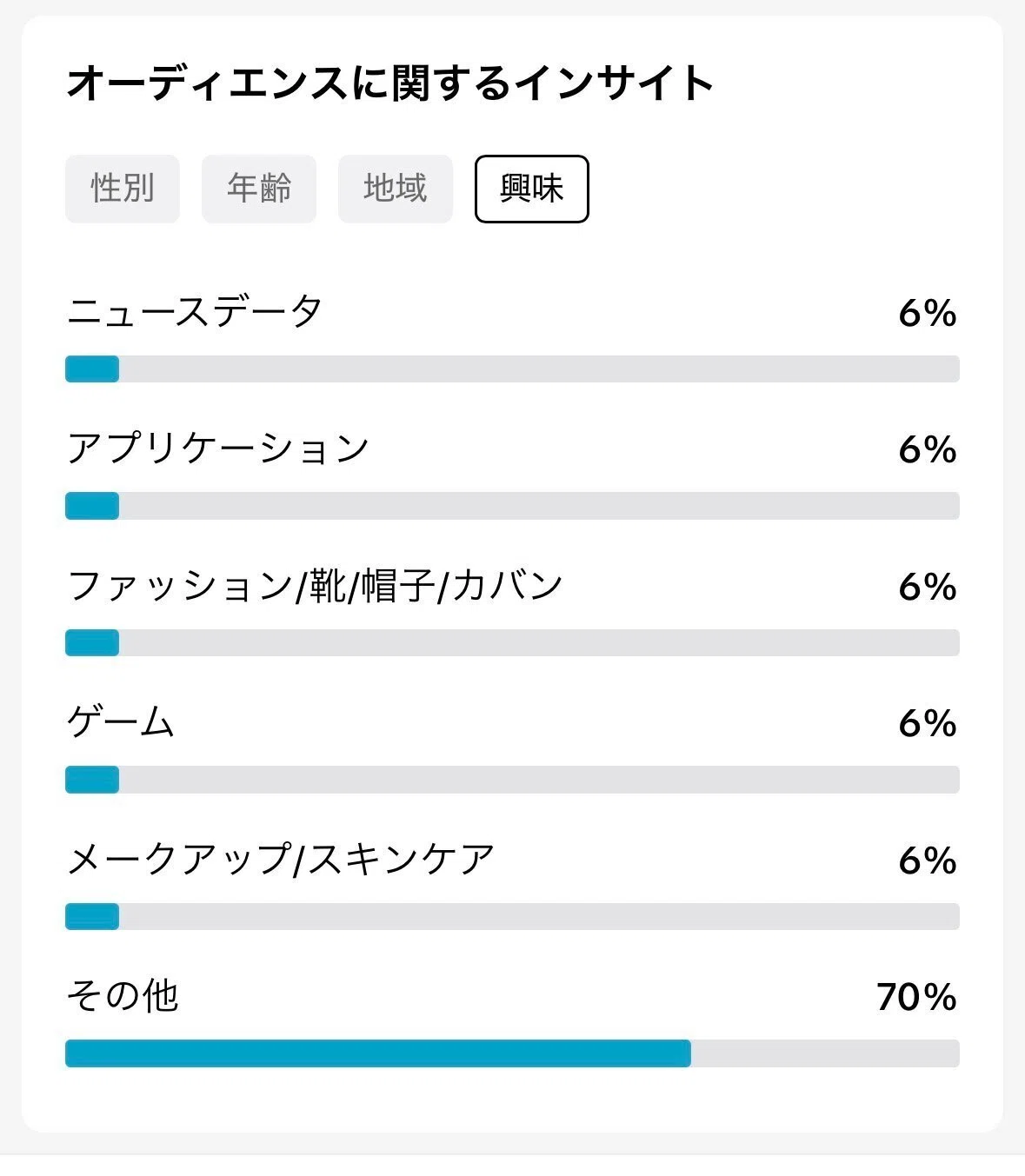Select the ファッション/靴/帽子/カバン label
Image resolution: width=1025 pixels, height=1176 pixels.
tap(316, 586)
